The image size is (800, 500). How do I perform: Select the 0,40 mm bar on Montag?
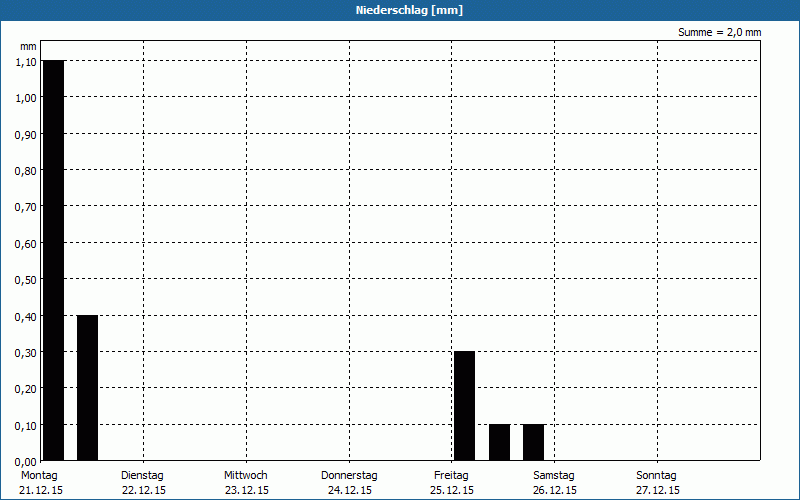[x=87, y=388]
